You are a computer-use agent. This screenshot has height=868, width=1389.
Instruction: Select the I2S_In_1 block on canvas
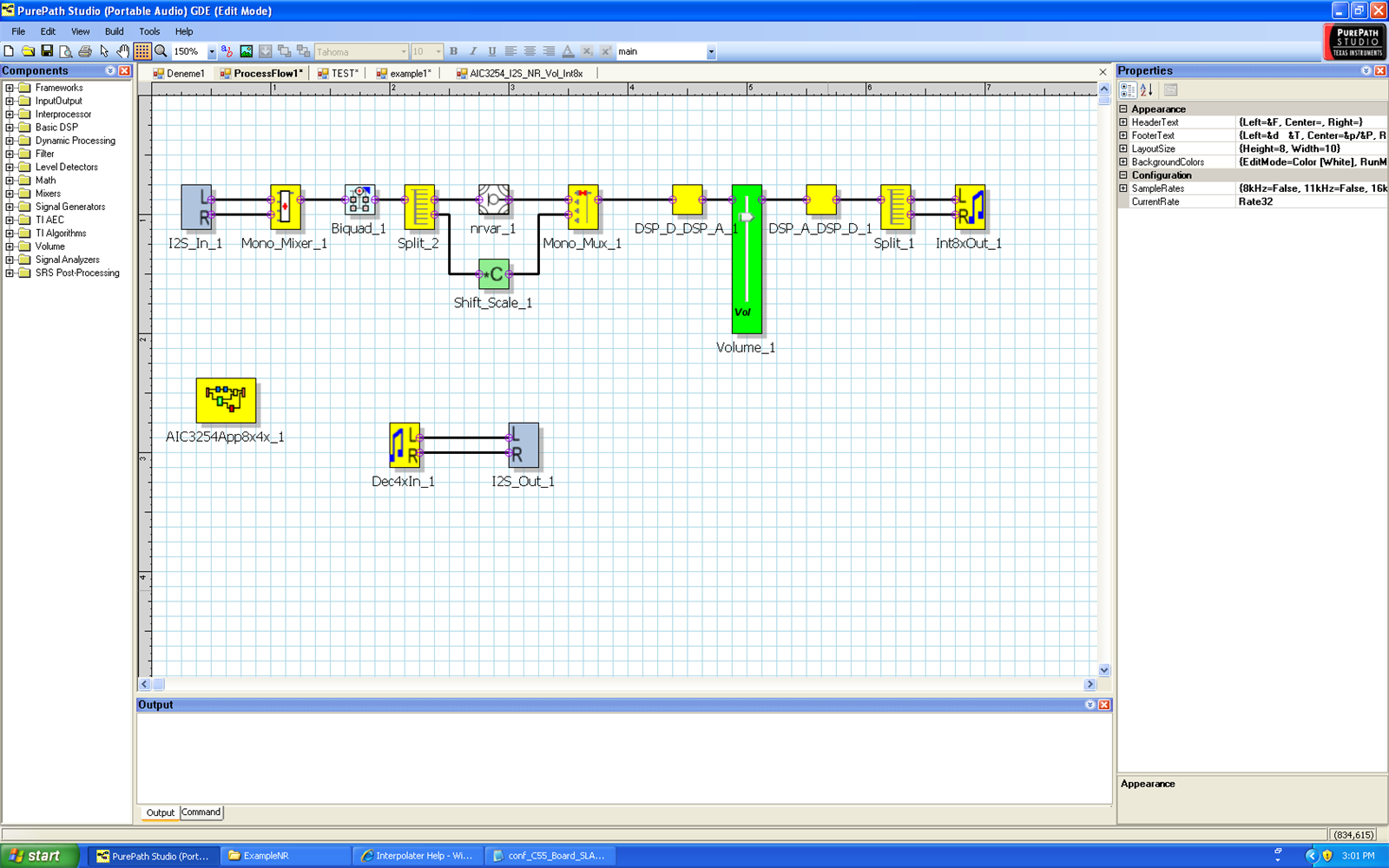pyautogui.click(x=196, y=207)
